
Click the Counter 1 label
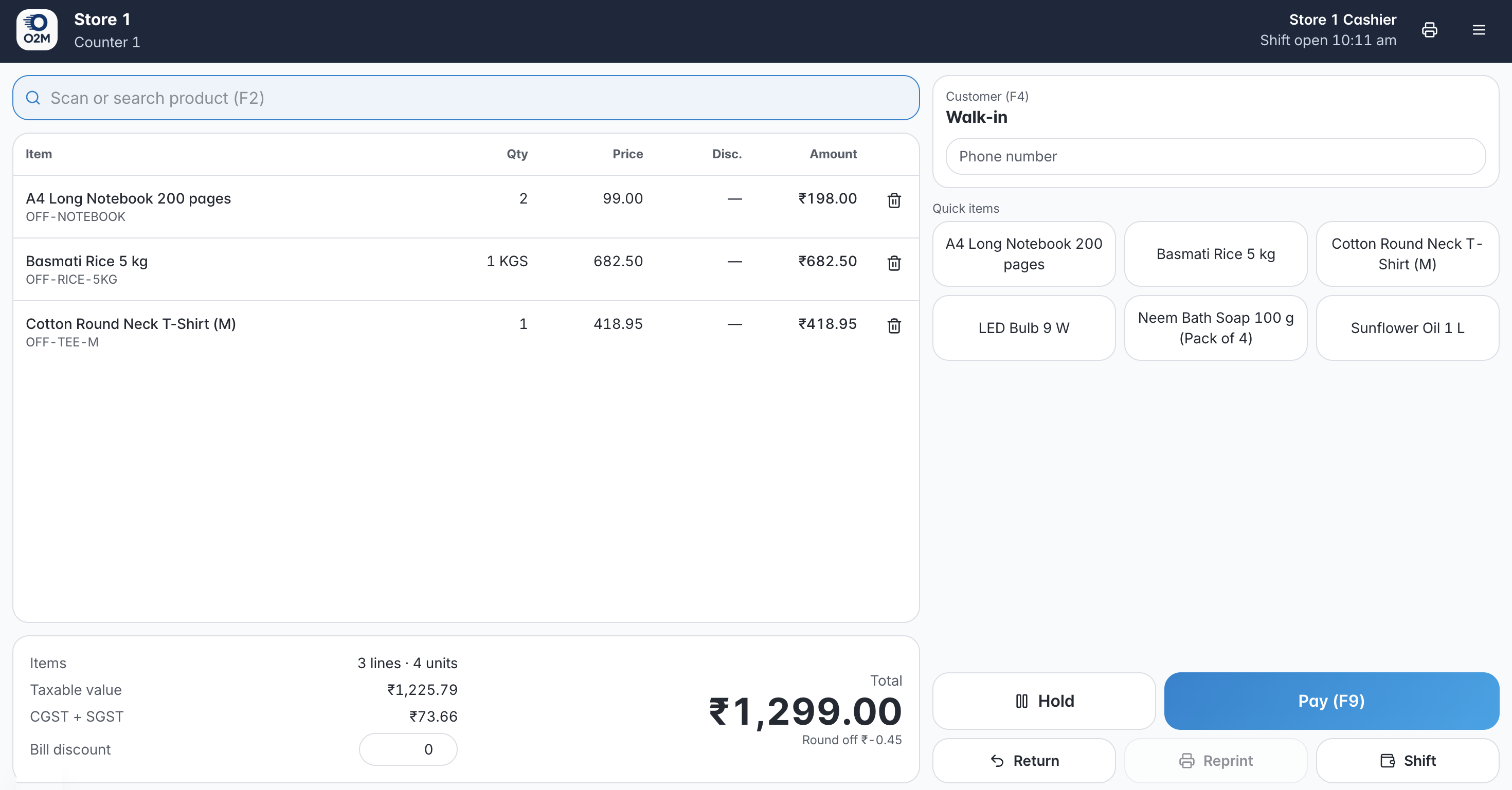coord(107,42)
